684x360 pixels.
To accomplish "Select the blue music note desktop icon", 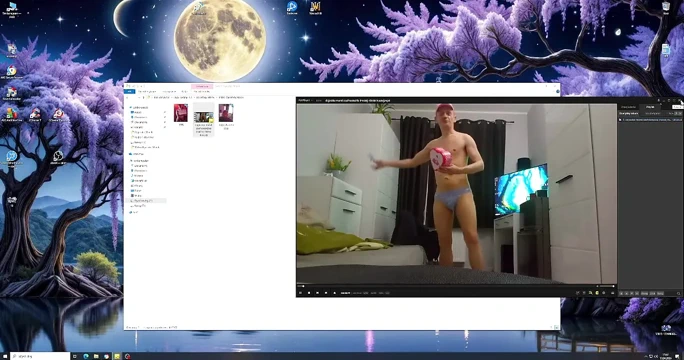I will pyautogui.click(x=292, y=8).
